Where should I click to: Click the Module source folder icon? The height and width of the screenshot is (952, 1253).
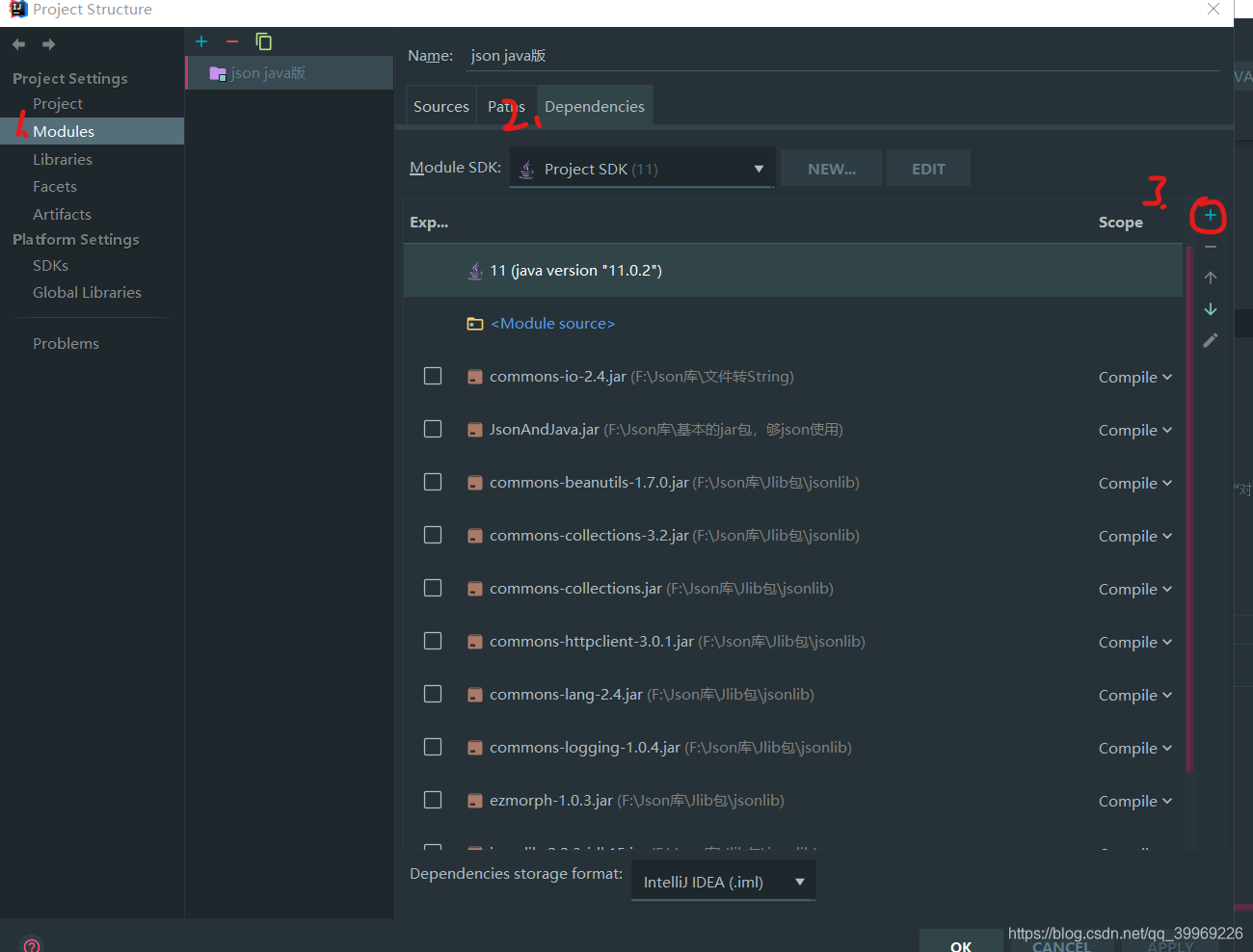point(475,324)
